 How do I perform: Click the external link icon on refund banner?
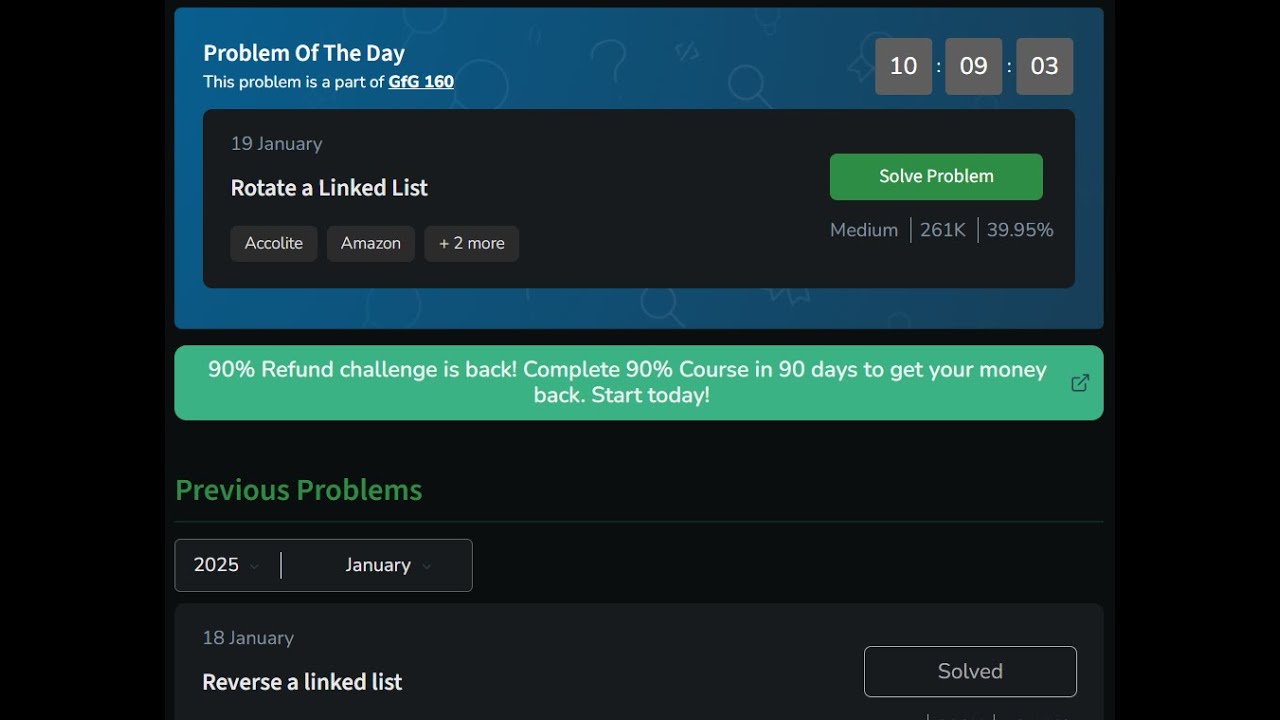point(1080,383)
